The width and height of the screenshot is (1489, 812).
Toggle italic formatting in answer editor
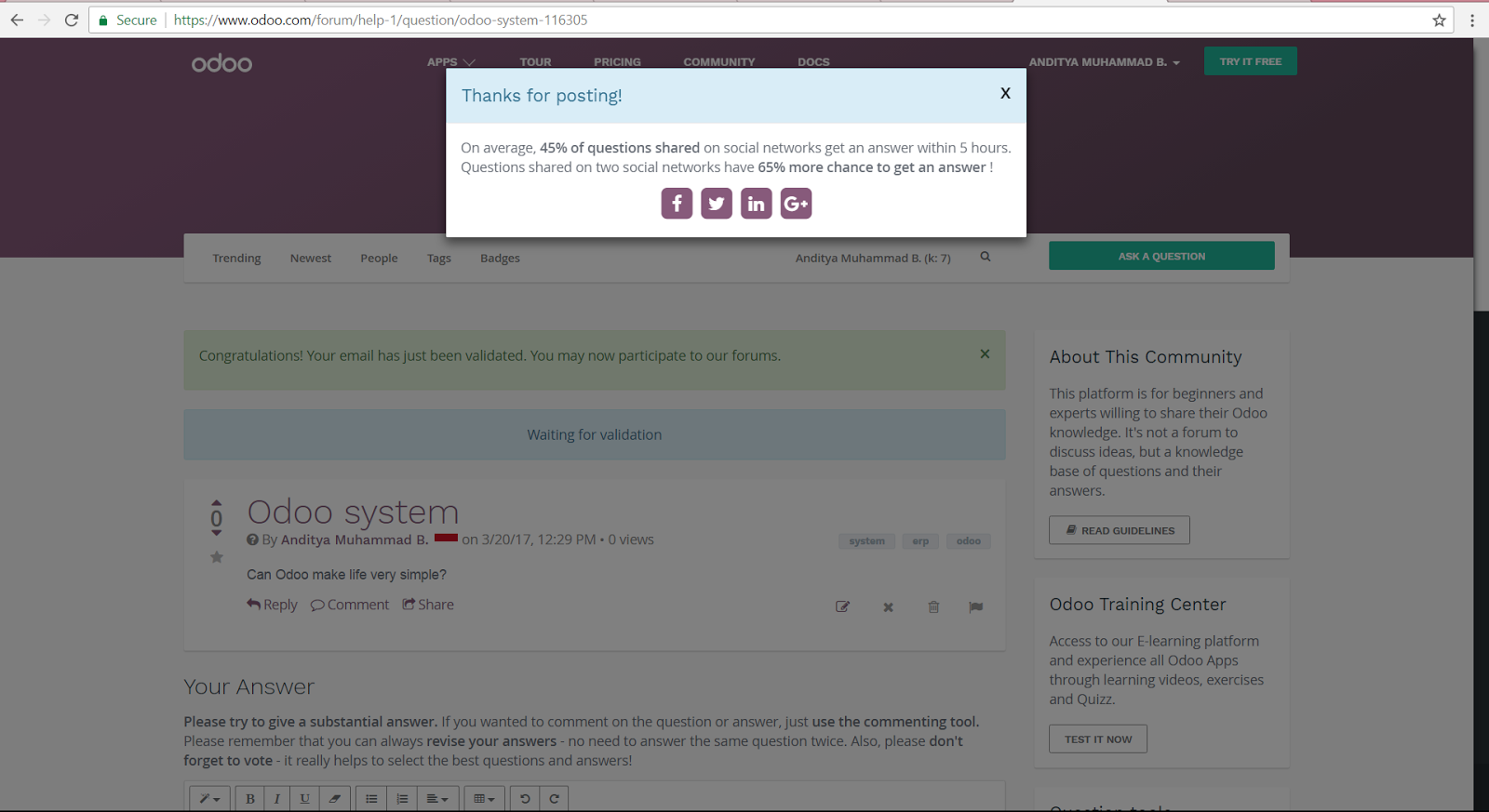pyautogui.click(x=277, y=799)
